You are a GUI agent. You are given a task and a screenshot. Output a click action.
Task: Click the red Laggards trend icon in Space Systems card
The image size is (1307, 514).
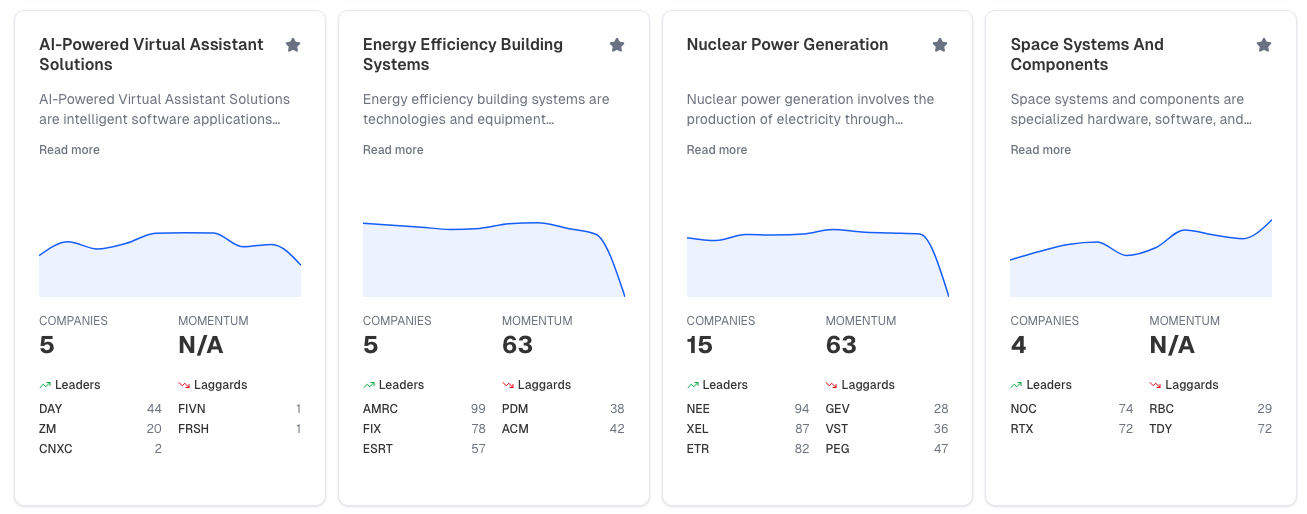(1155, 385)
